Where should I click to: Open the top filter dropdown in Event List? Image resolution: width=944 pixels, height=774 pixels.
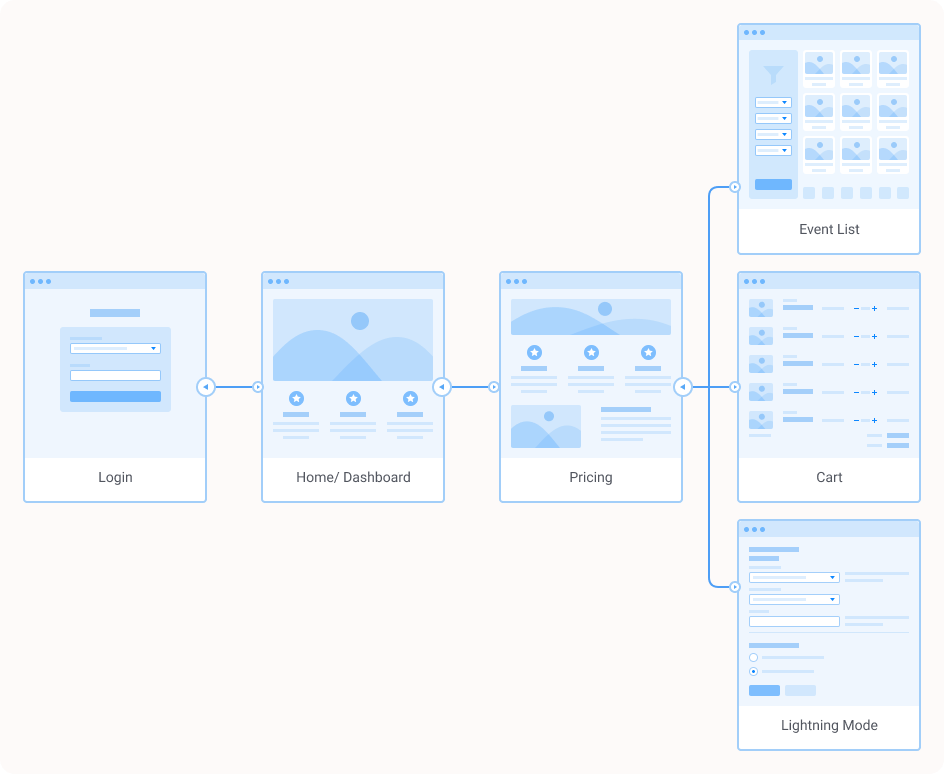(x=772, y=103)
